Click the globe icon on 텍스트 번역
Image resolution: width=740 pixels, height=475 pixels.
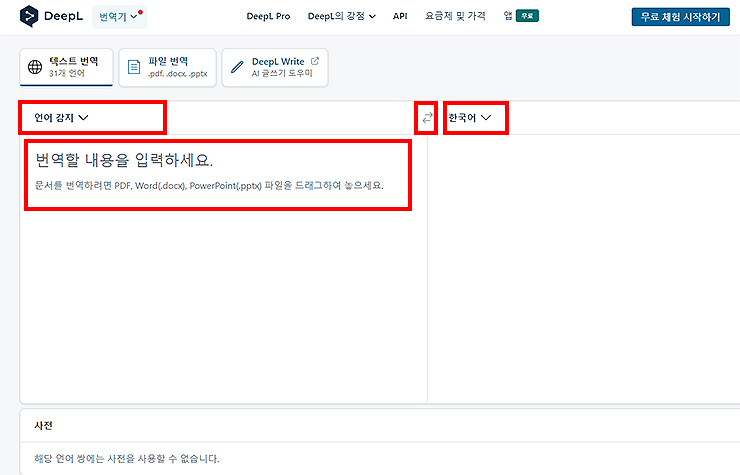35,67
